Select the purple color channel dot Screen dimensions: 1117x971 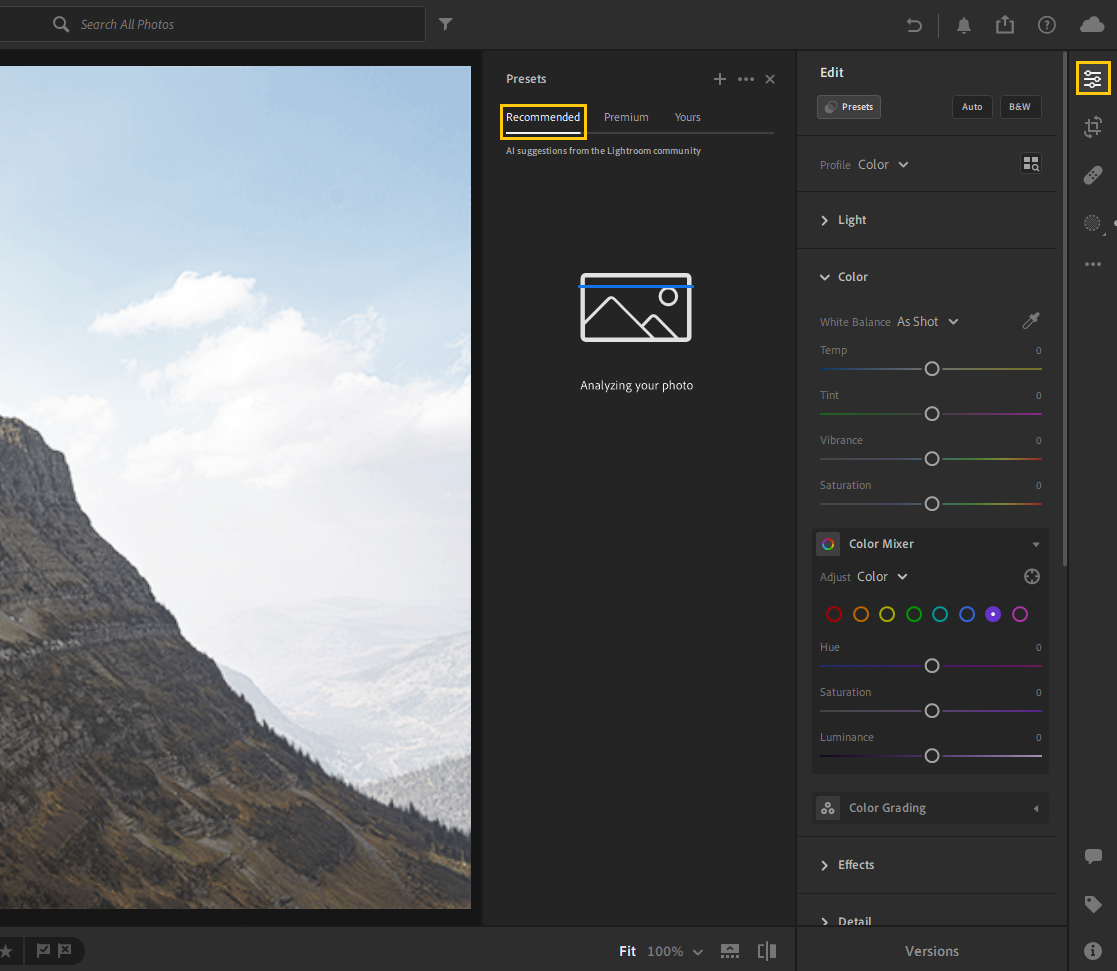coord(993,614)
